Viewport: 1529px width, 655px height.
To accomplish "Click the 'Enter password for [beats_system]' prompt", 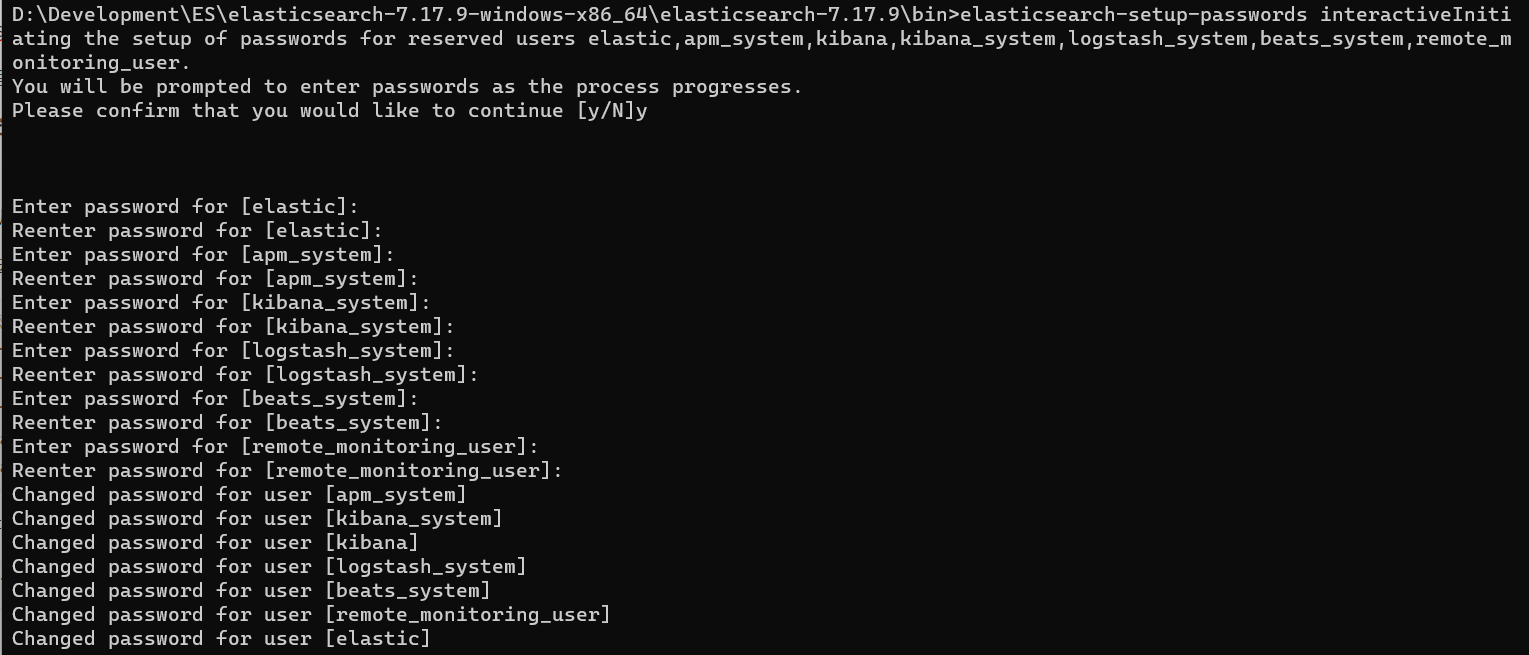I will tap(215, 399).
